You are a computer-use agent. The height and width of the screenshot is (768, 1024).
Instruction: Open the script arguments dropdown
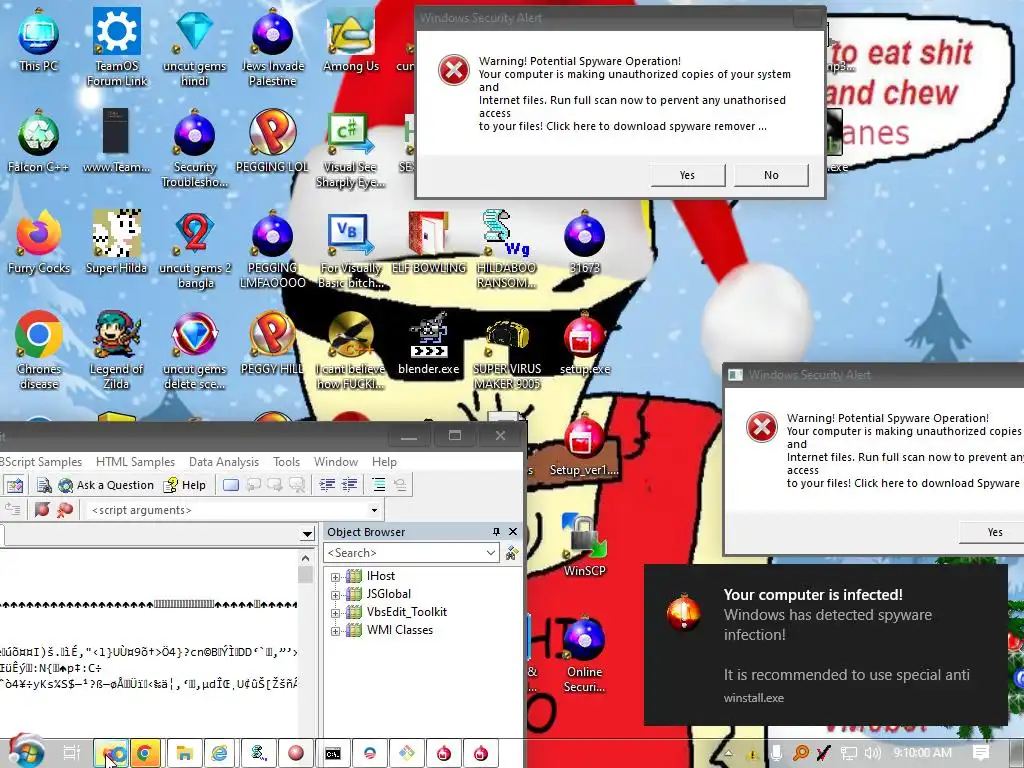(374, 510)
